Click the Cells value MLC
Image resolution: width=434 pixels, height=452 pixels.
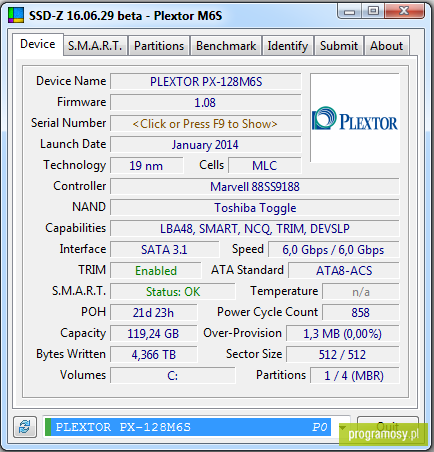[x=265, y=166]
